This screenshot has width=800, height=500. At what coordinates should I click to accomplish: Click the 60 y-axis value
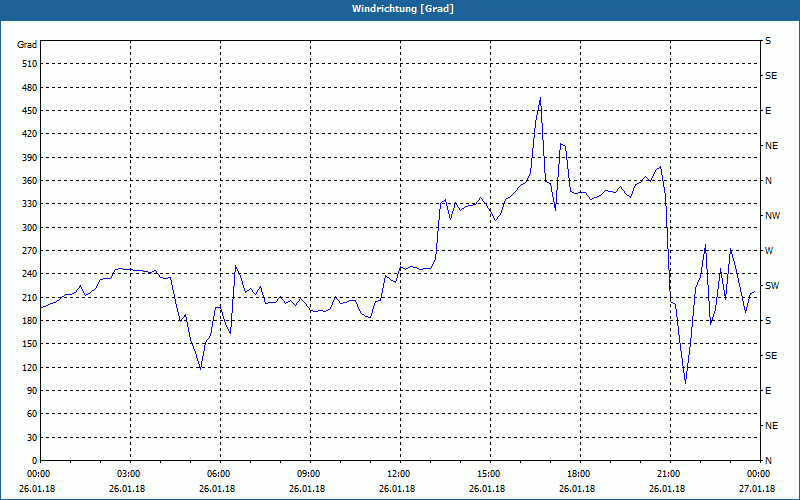[x=32, y=414]
